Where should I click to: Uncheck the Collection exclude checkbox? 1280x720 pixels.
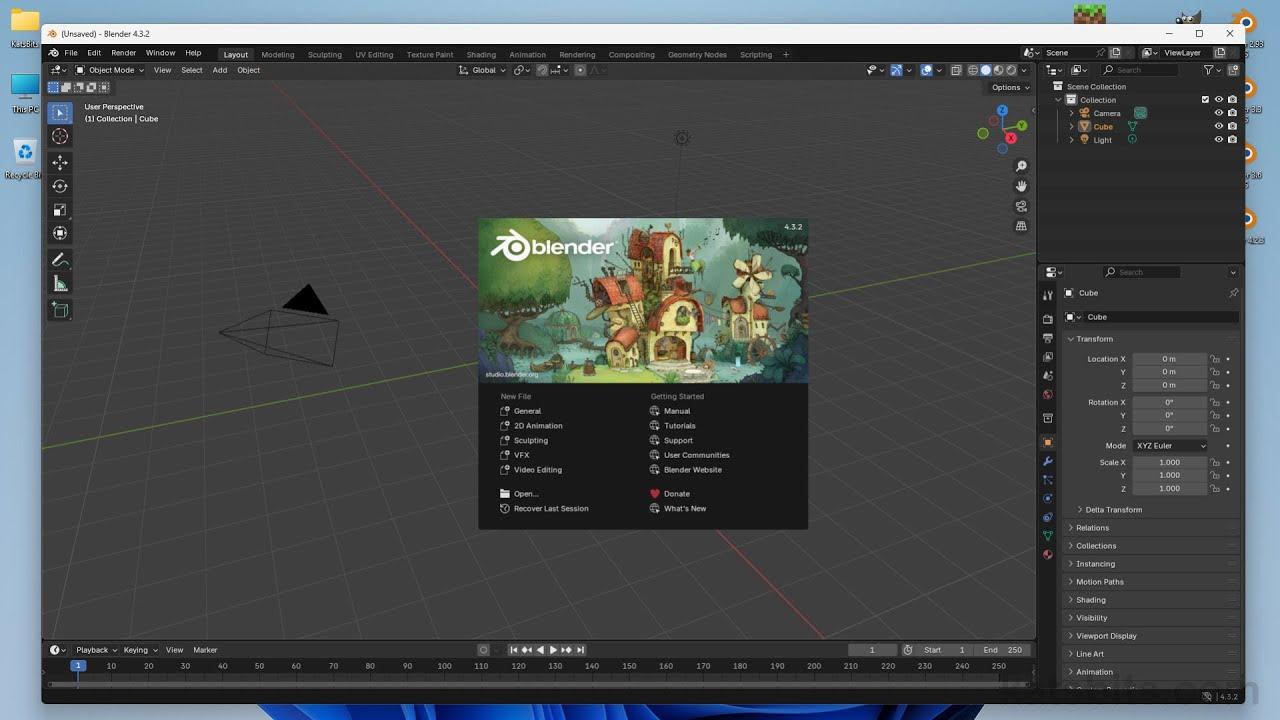pyautogui.click(x=1205, y=100)
